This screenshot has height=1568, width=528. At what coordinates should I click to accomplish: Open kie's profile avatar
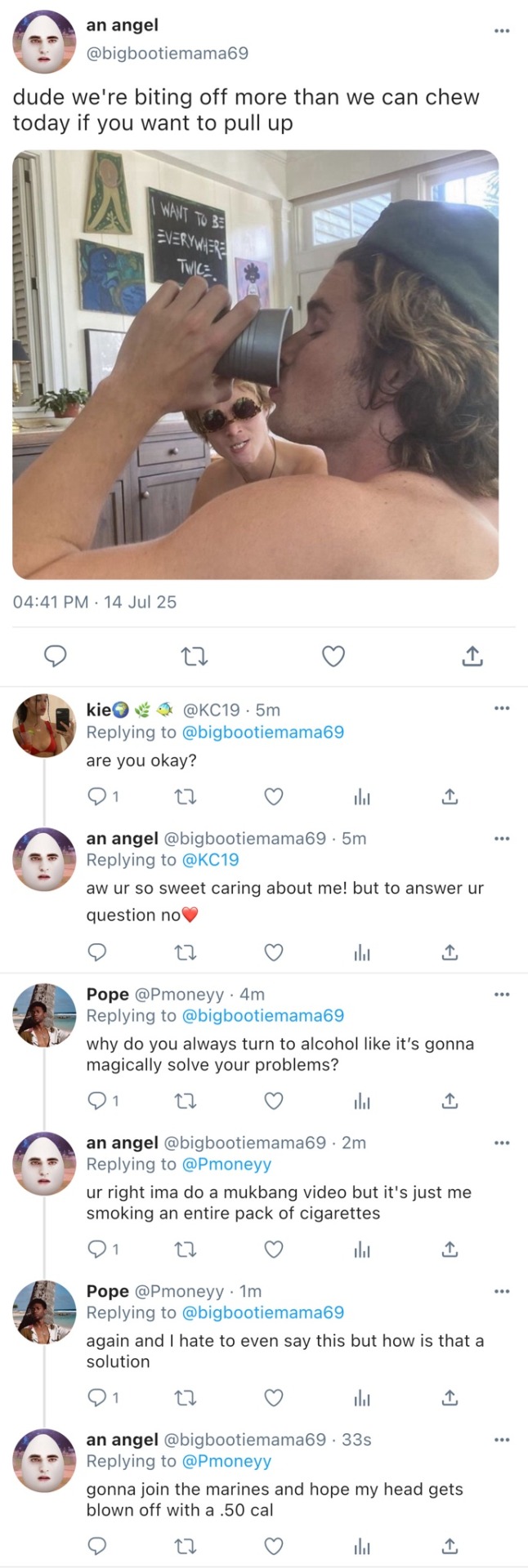[x=44, y=726]
